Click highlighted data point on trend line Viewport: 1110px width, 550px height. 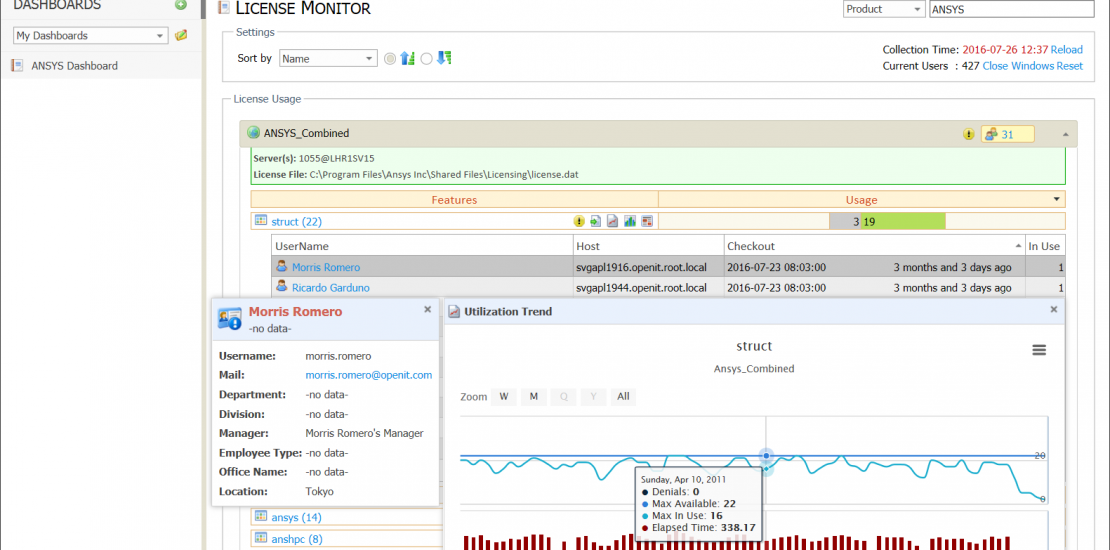[x=767, y=456]
